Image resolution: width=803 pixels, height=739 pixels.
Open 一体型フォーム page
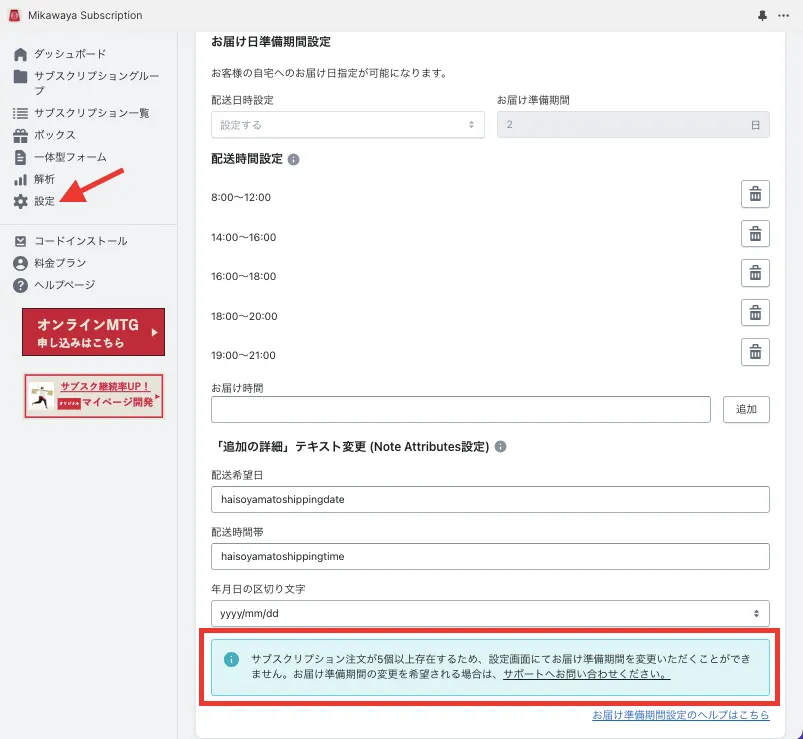tap(71, 157)
